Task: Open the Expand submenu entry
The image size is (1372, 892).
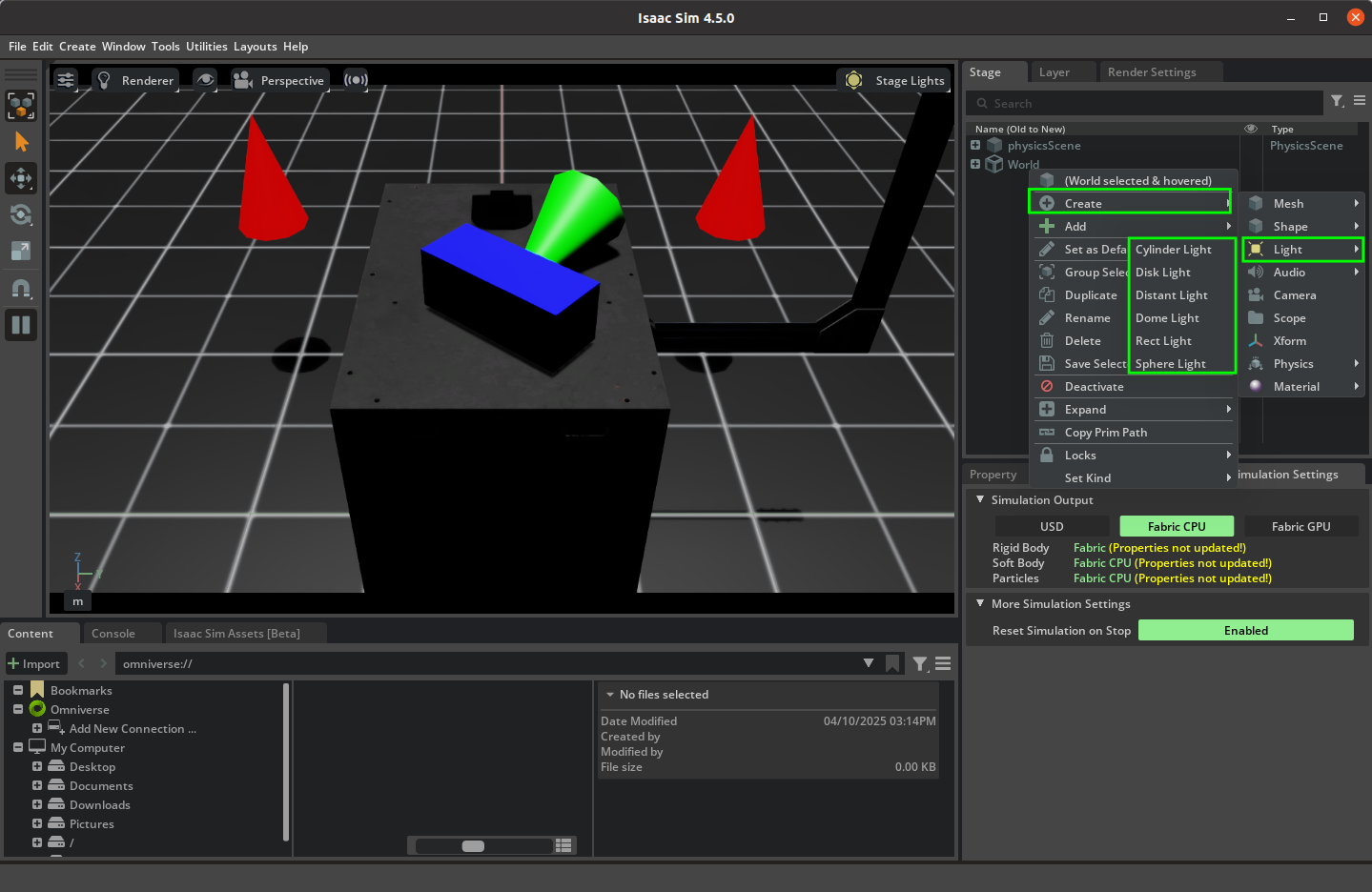Action: 1135,410
